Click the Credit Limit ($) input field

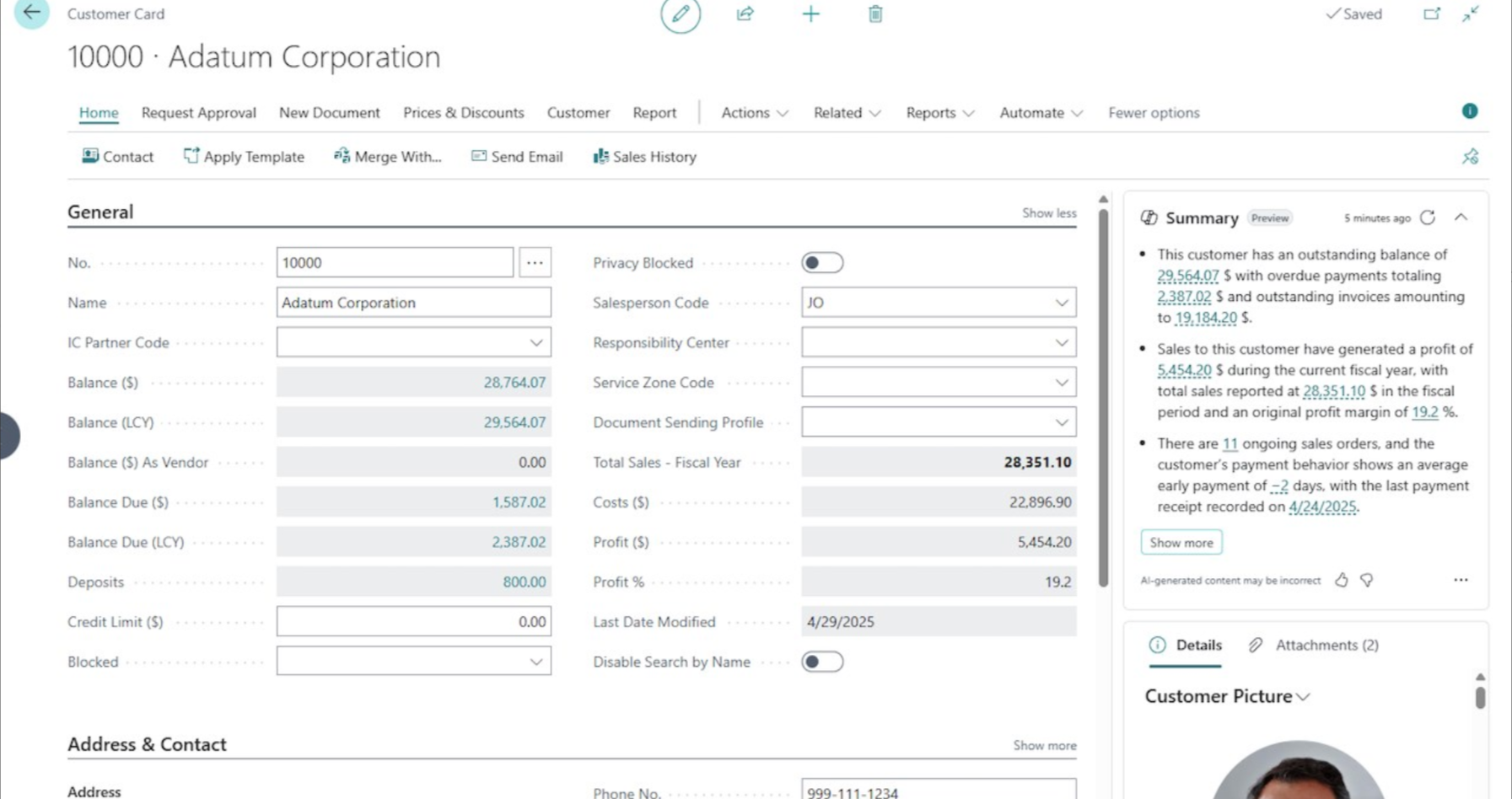(x=413, y=622)
